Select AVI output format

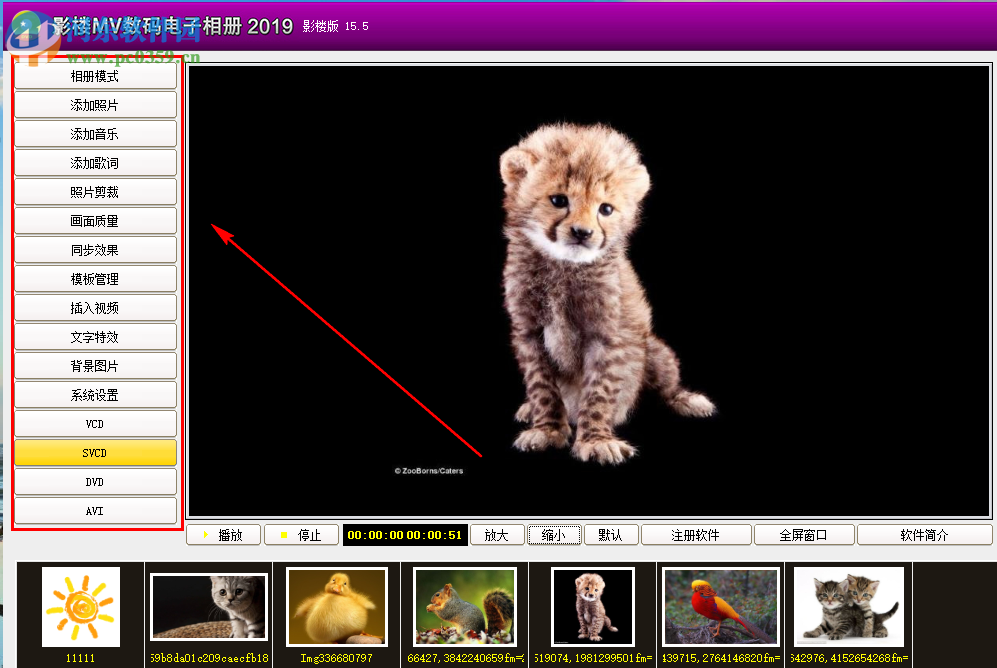click(x=95, y=510)
